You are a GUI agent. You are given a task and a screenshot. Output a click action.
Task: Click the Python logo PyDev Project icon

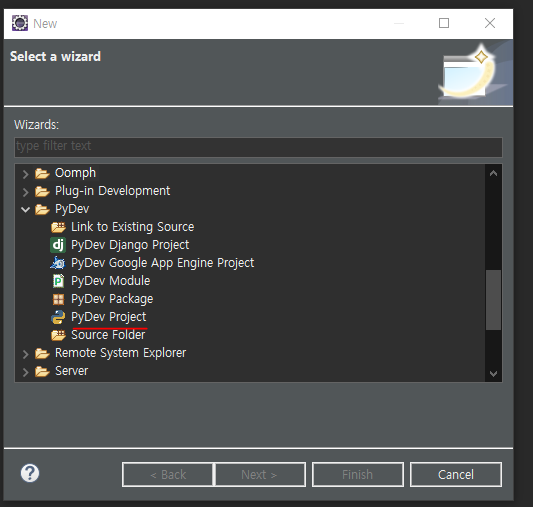coord(58,317)
